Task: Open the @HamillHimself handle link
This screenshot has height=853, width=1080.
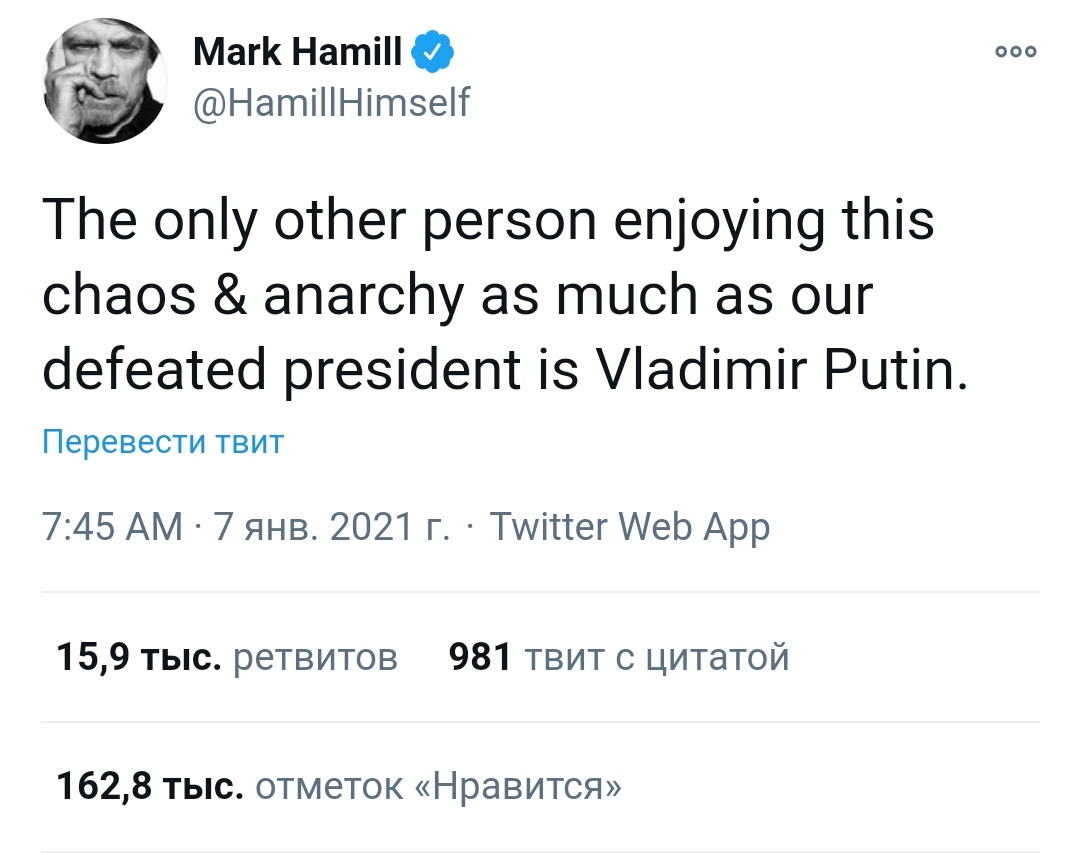Action: [331, 103]
